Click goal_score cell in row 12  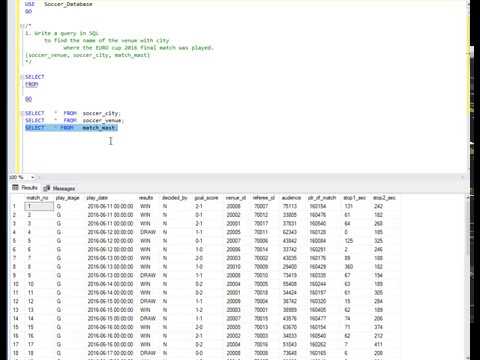point(199,301)
